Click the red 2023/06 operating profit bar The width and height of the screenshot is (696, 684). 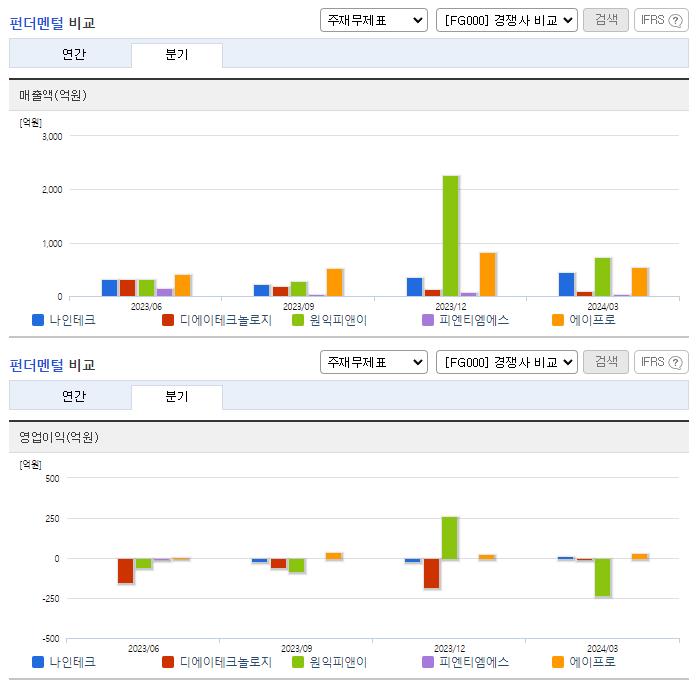(x=125, y=570)
